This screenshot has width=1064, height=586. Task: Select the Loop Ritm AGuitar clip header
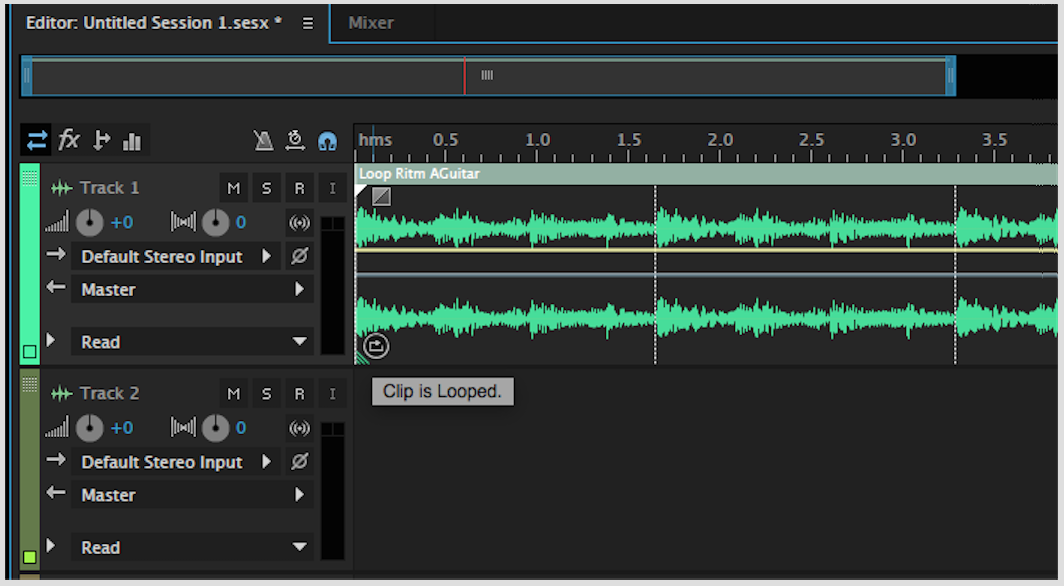click(706, 174)
